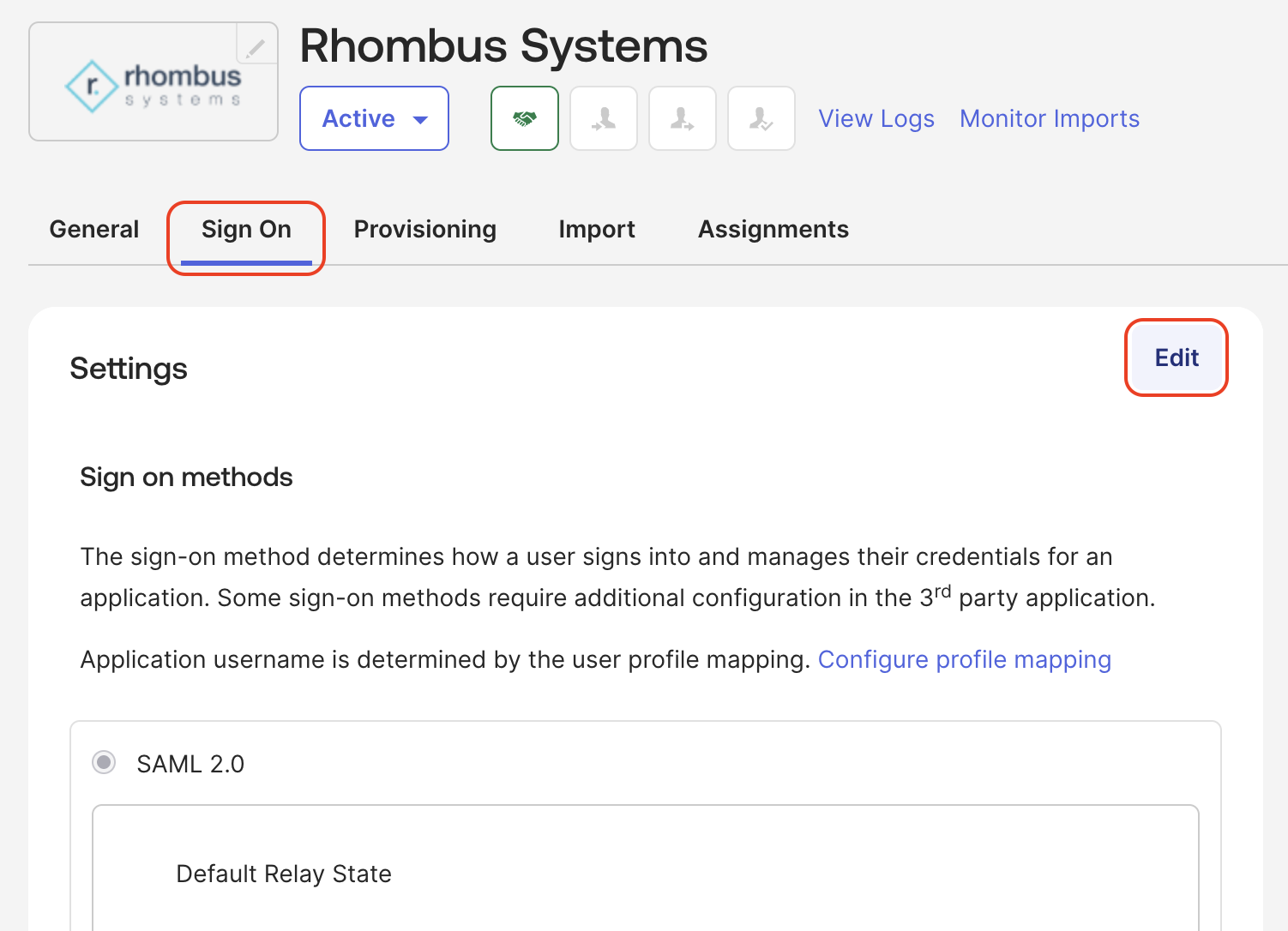Click the user checkmark icon button
The image size is (1288, 931).
click(x=761, y=118)
